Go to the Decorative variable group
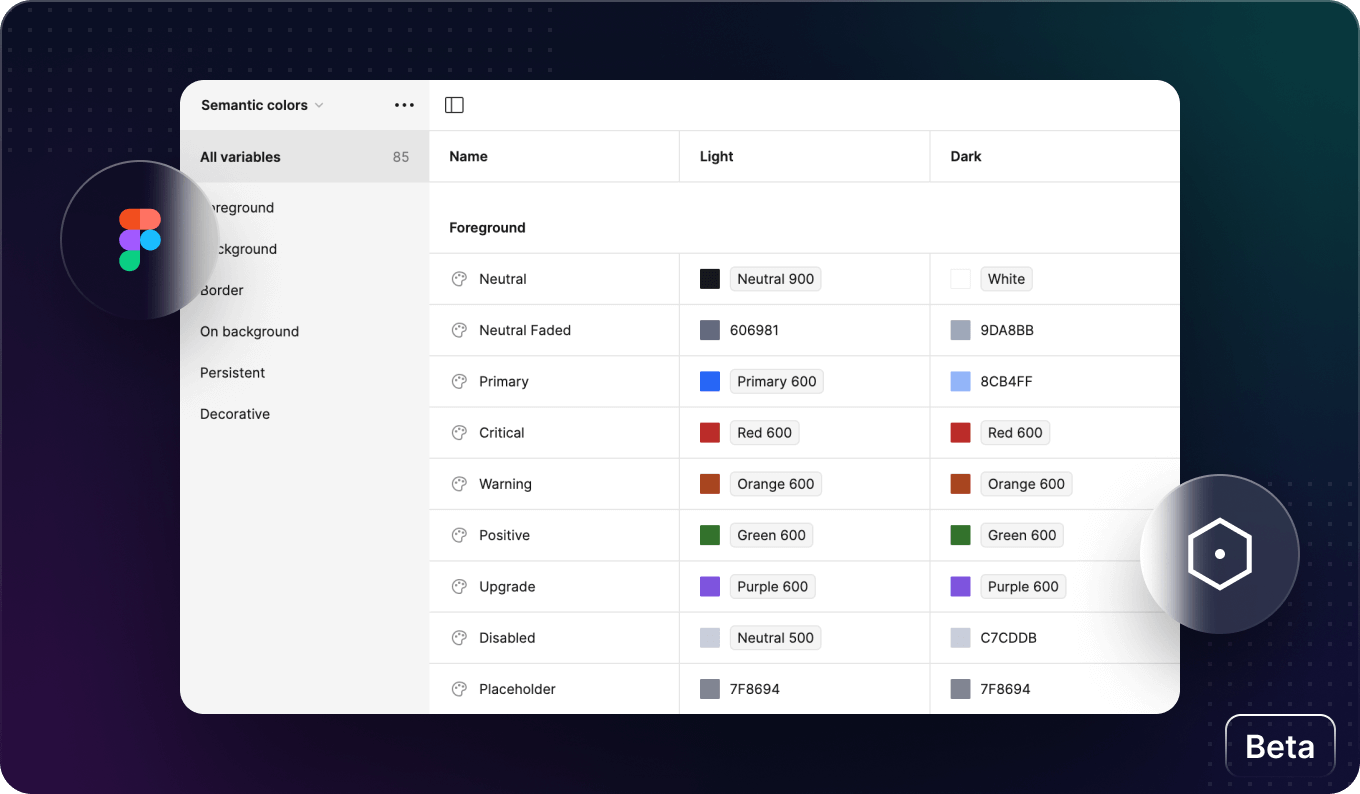 click(x=235, y=414)
